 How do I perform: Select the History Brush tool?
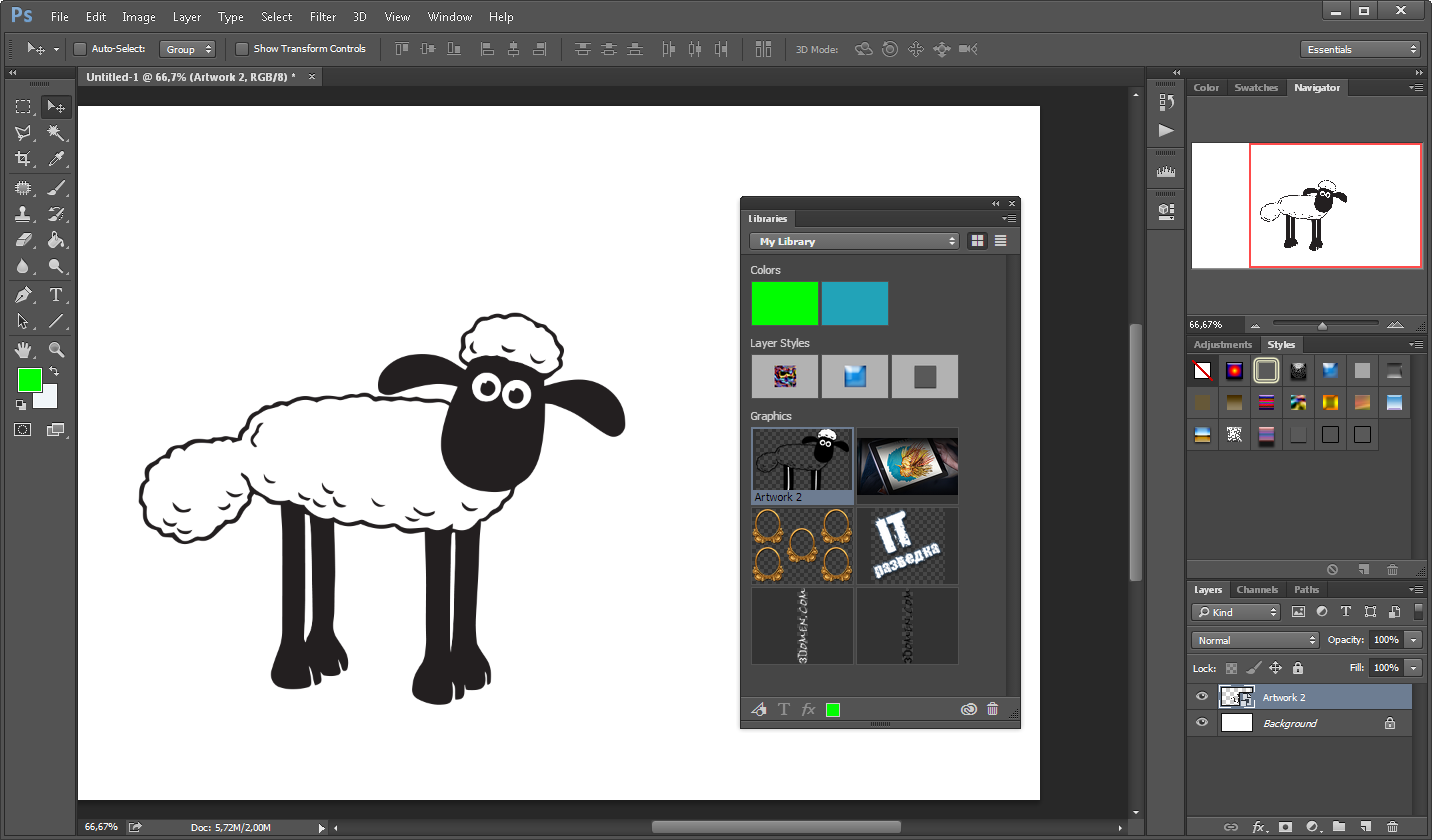click(x=57, y=214)
